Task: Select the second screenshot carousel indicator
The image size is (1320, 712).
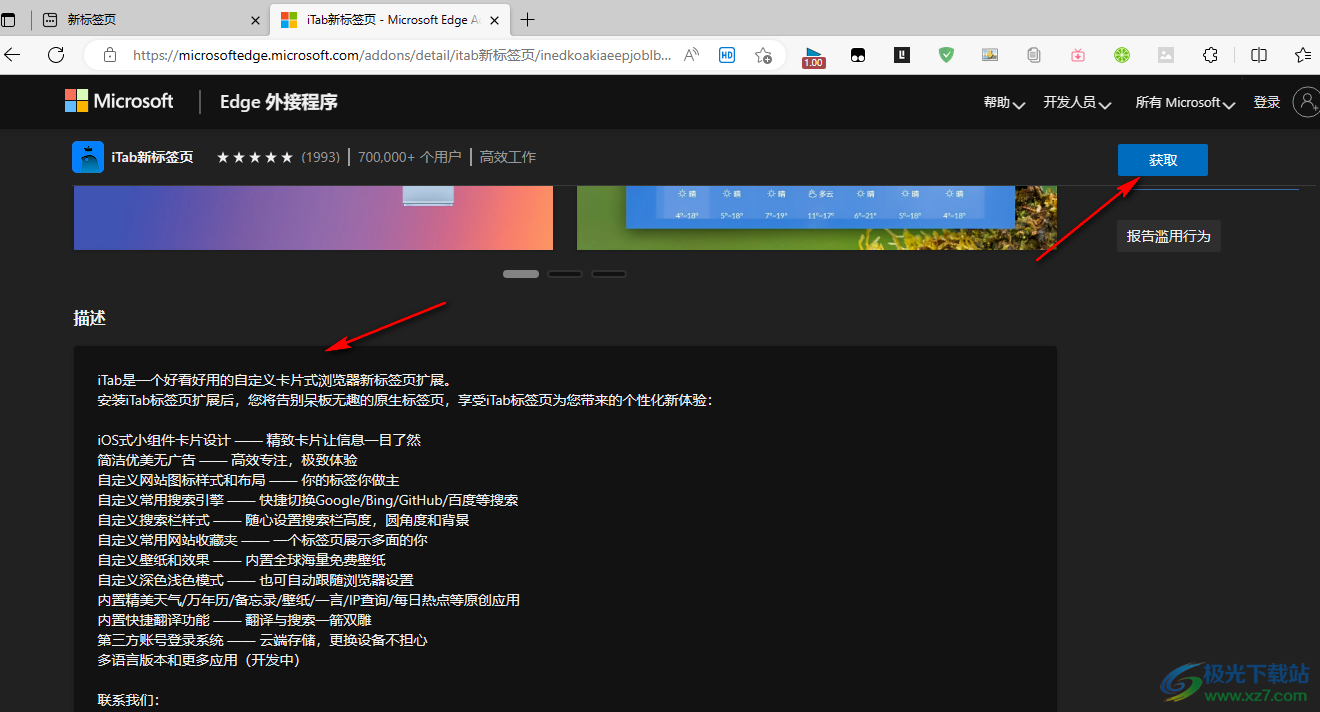Action: tap(565, 273)
